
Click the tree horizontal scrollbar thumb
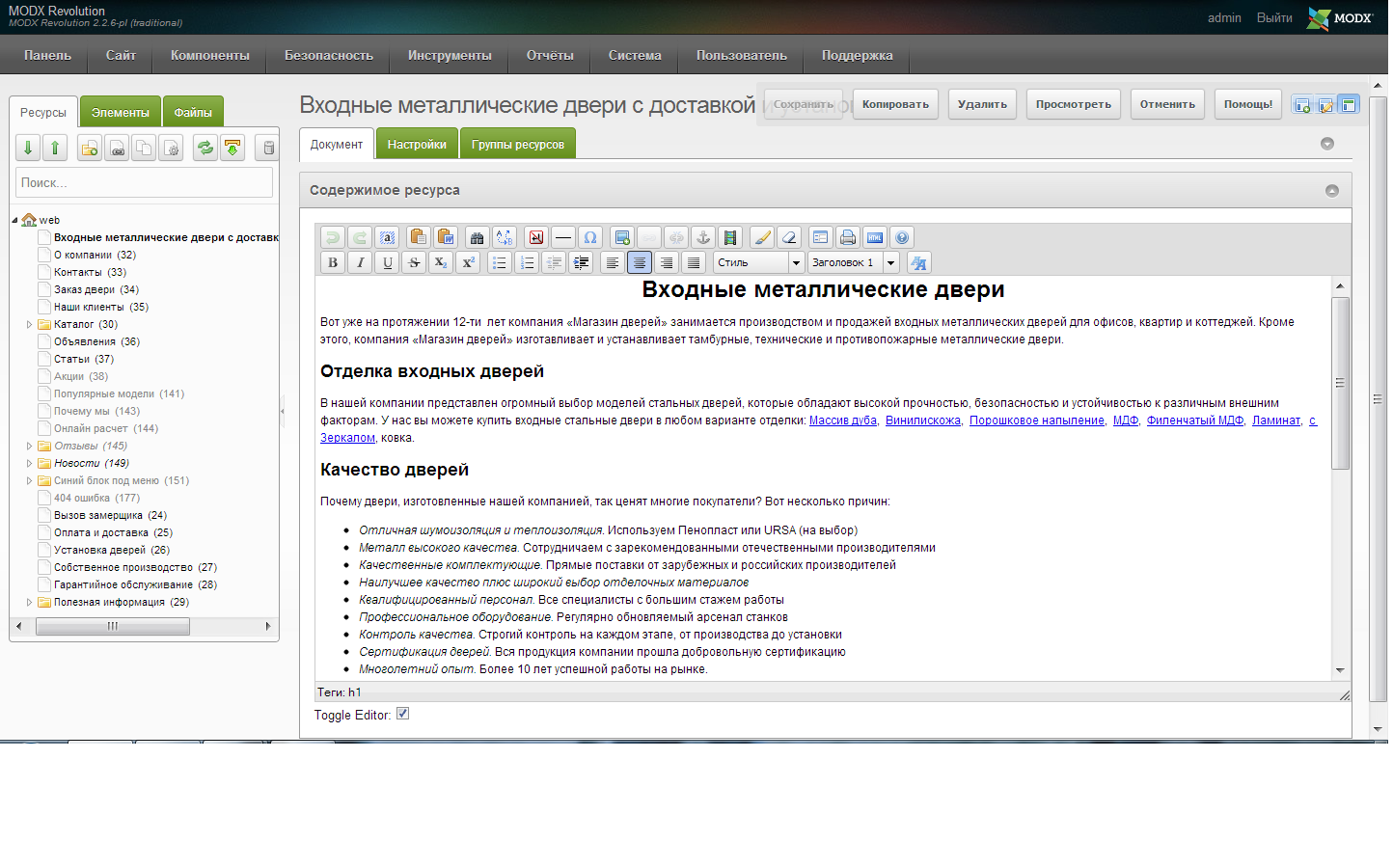[113, 626]
